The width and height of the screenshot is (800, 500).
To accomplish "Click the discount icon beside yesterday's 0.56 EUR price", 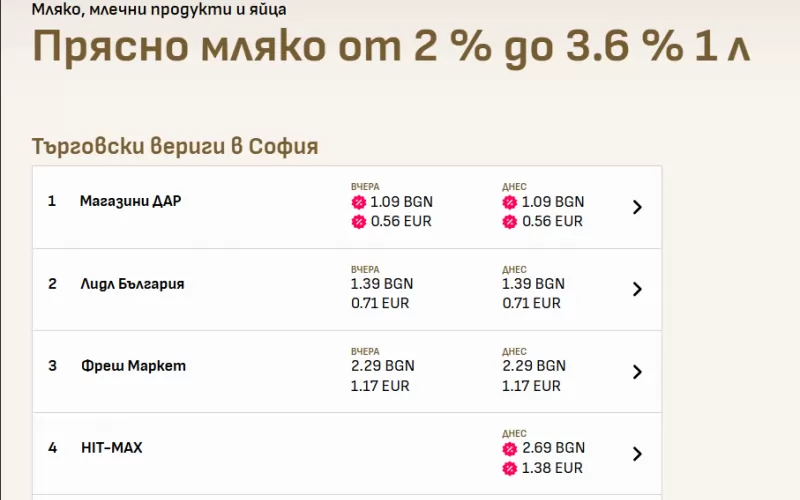I will click(359, 222).
